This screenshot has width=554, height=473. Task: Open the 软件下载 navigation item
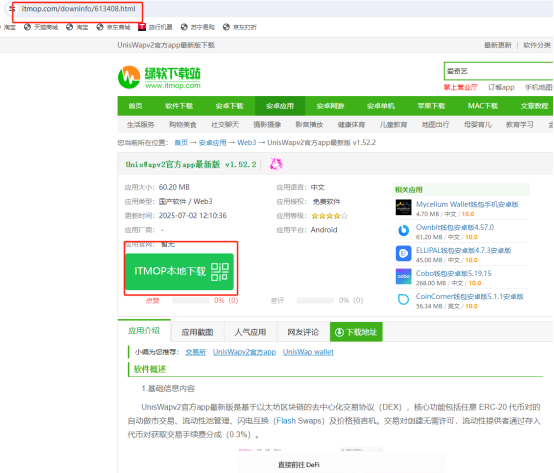click(x=179, y=106)
